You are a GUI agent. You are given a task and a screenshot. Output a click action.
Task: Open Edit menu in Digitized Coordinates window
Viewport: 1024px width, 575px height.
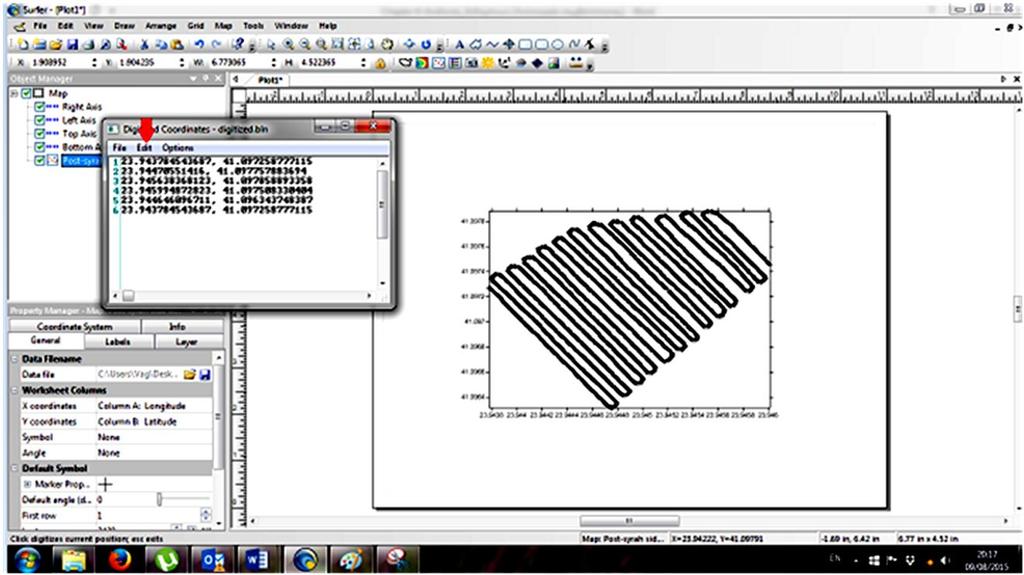144,148
